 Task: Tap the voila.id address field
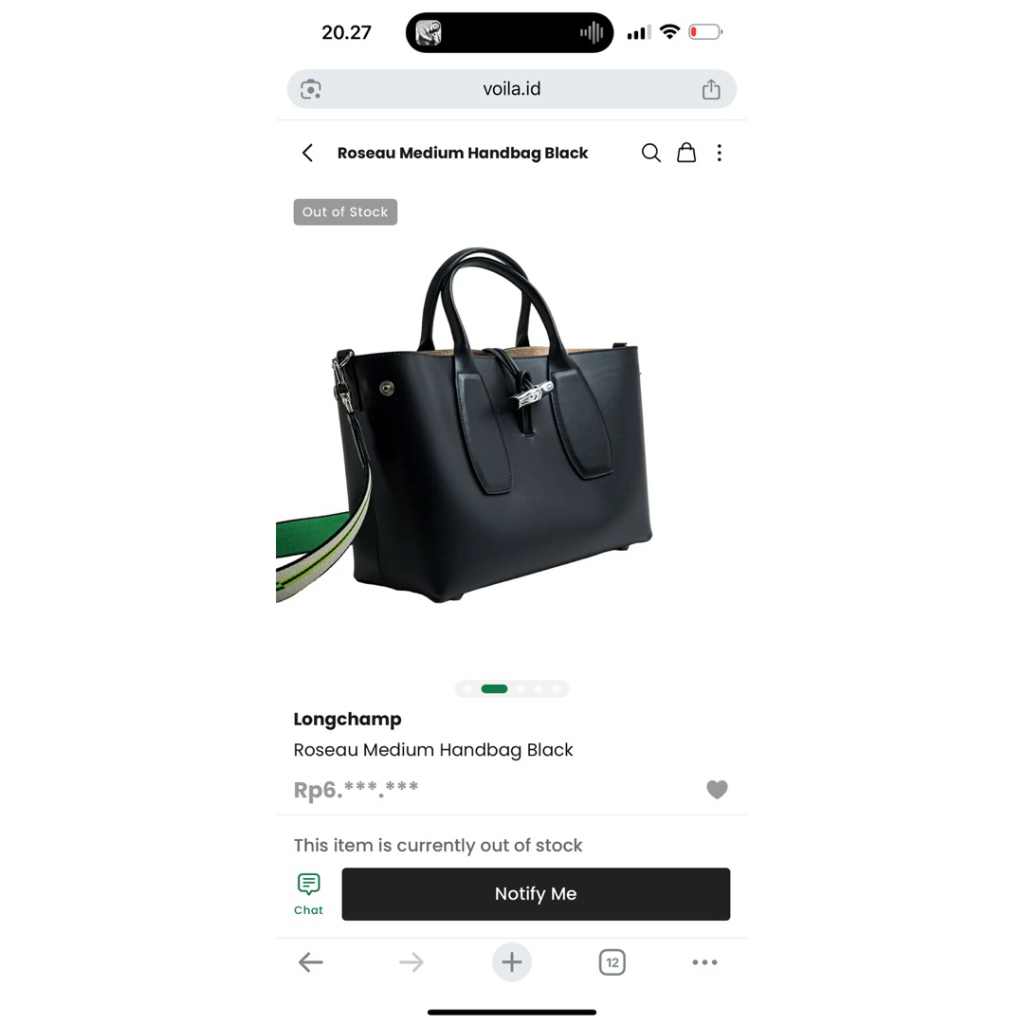pos(511,89)
